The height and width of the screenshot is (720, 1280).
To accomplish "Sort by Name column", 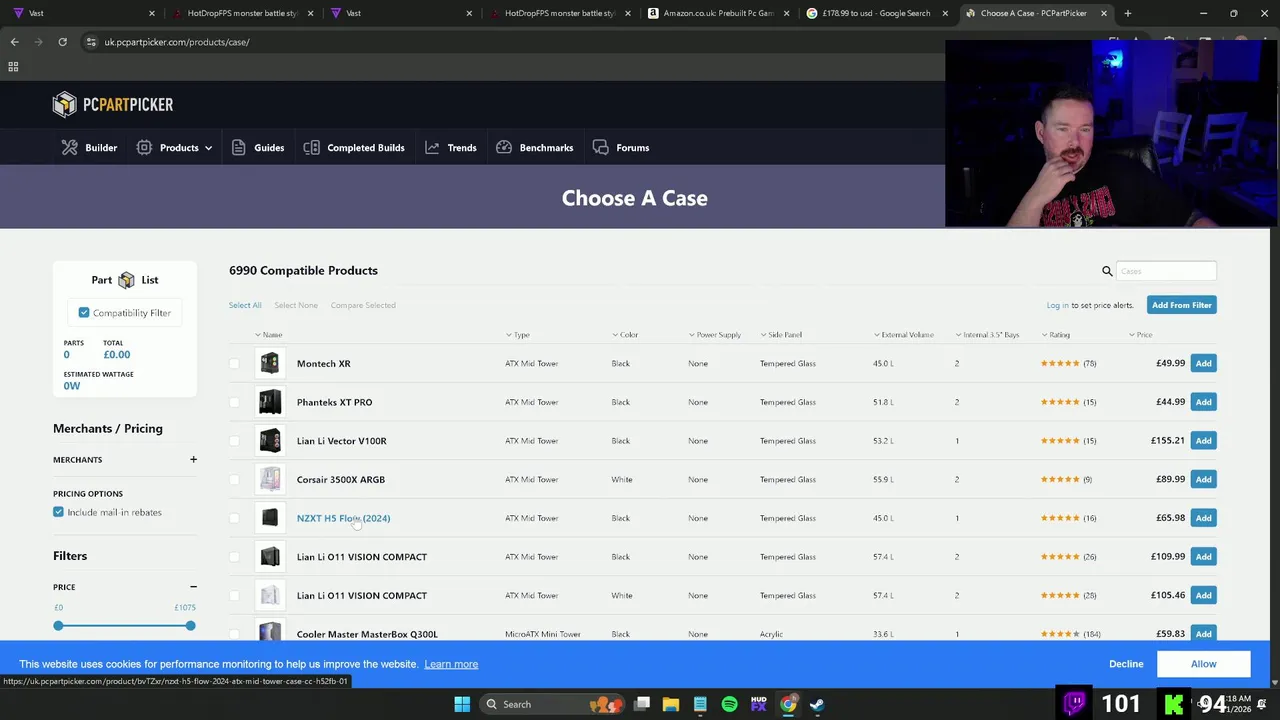I will click(268, 335).
